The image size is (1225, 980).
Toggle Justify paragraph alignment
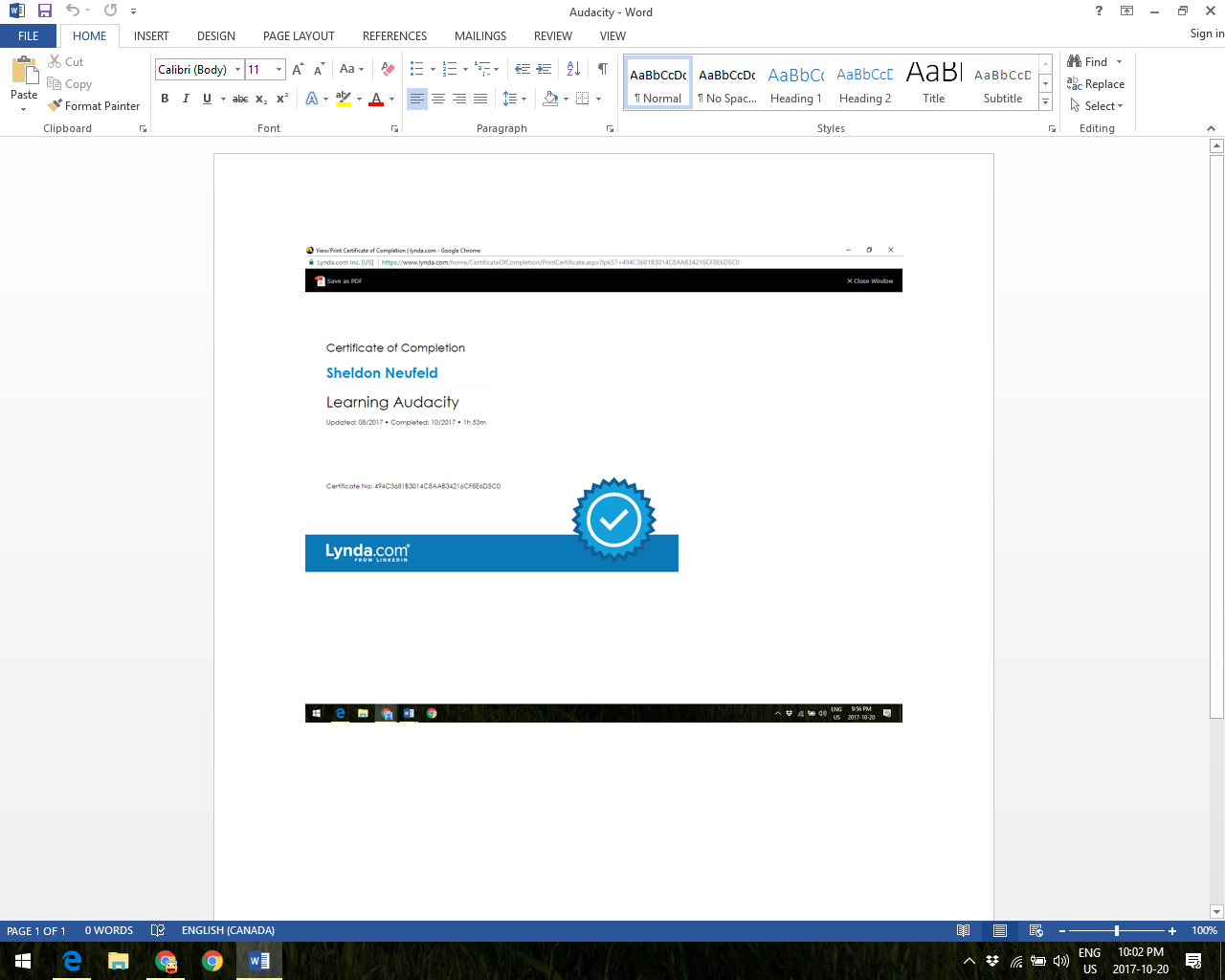(x=479, y=99)
